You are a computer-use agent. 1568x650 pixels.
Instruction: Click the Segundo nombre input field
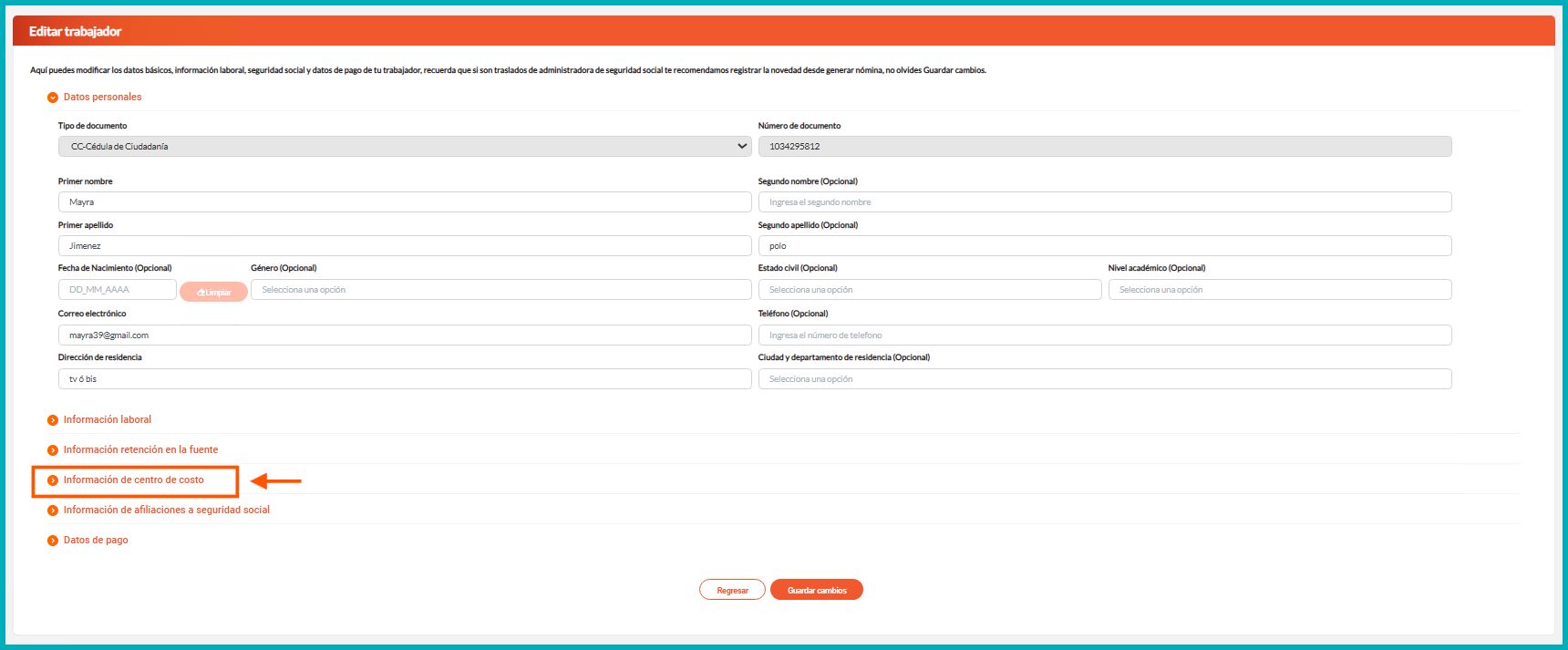click(x=1104, y=202)
